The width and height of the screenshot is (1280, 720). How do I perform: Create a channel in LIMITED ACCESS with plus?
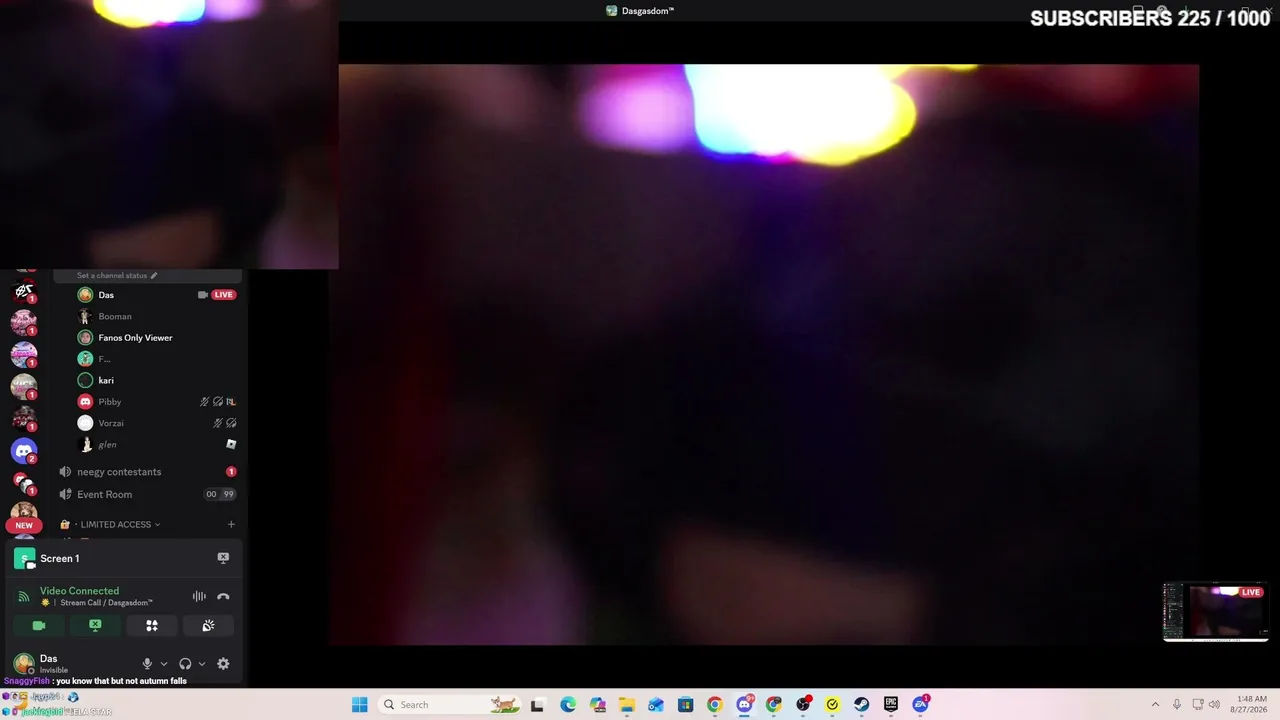click(x=231, y=524)
